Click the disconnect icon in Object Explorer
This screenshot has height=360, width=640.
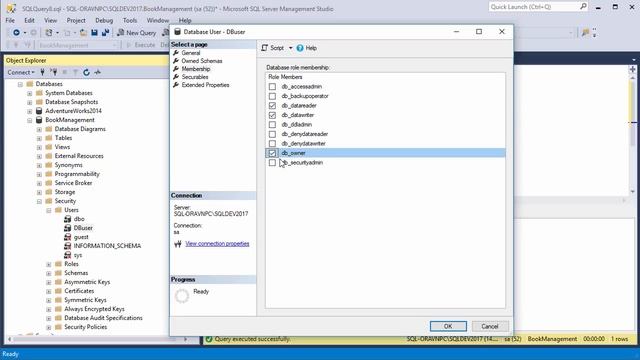tap(53, 72)
